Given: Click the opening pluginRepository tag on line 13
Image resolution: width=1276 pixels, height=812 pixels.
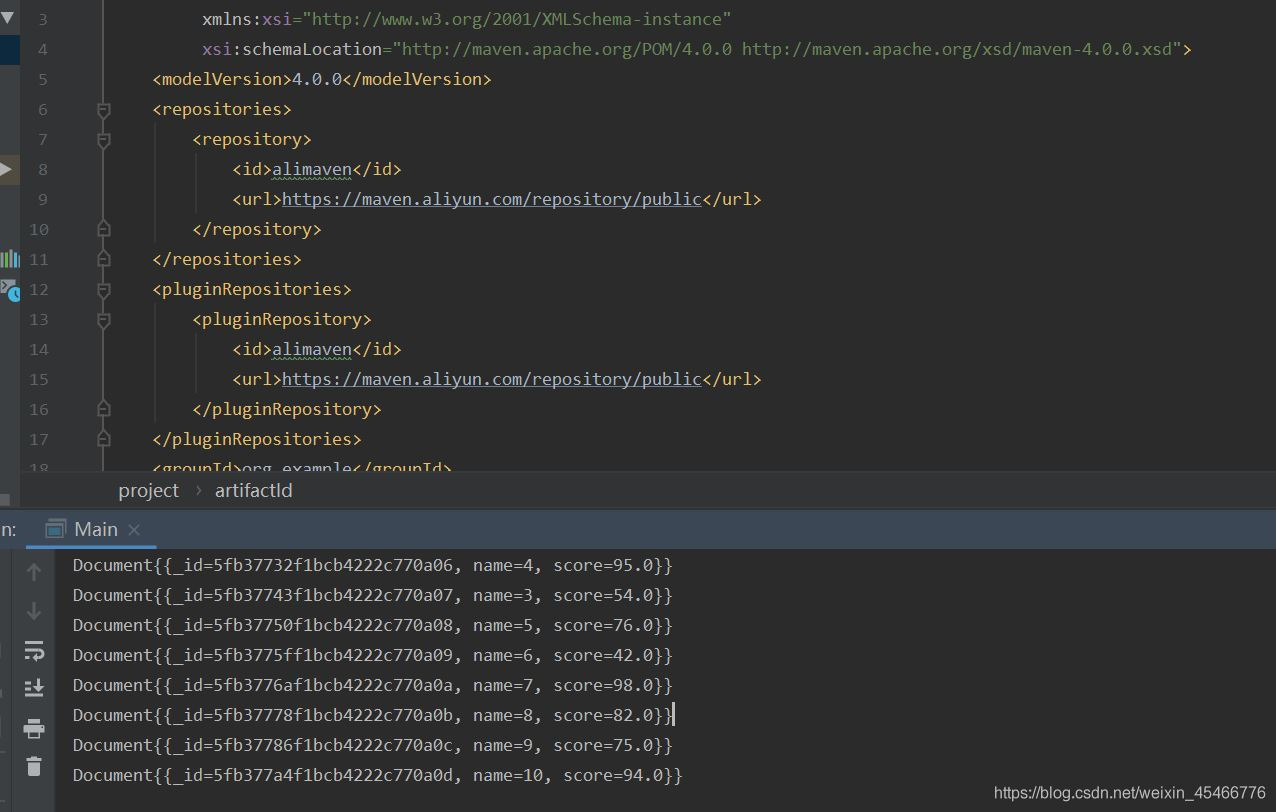Looking at the screenshot, I should [282, 319].
